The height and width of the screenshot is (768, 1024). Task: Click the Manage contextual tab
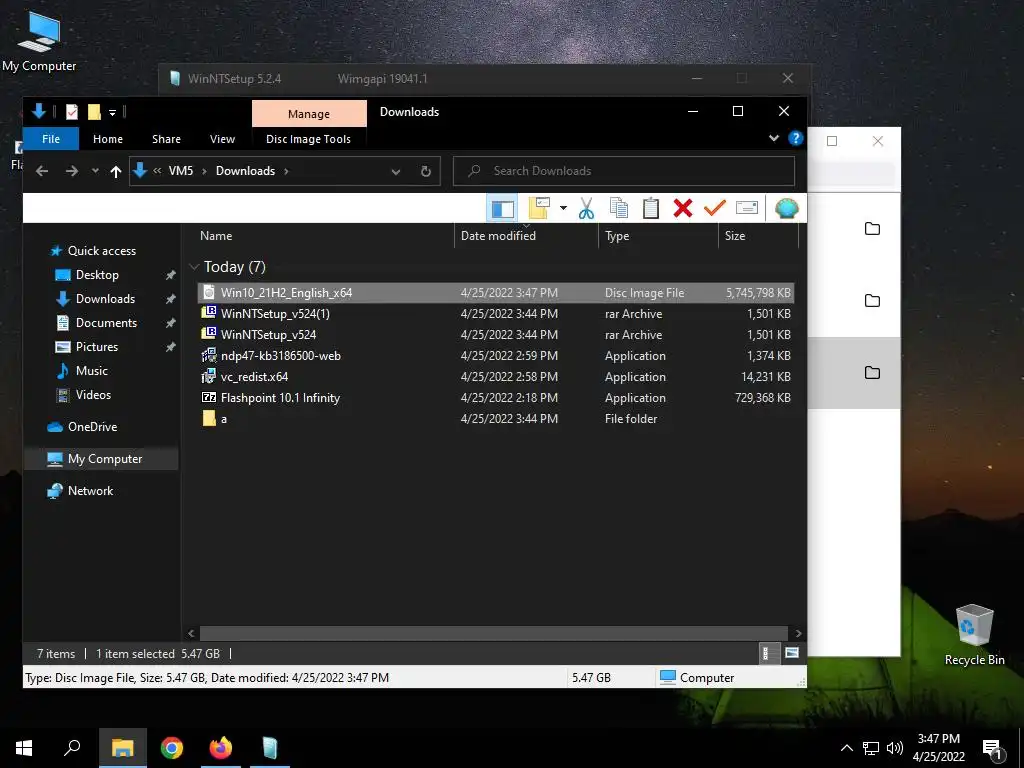(x=309, y=114)
